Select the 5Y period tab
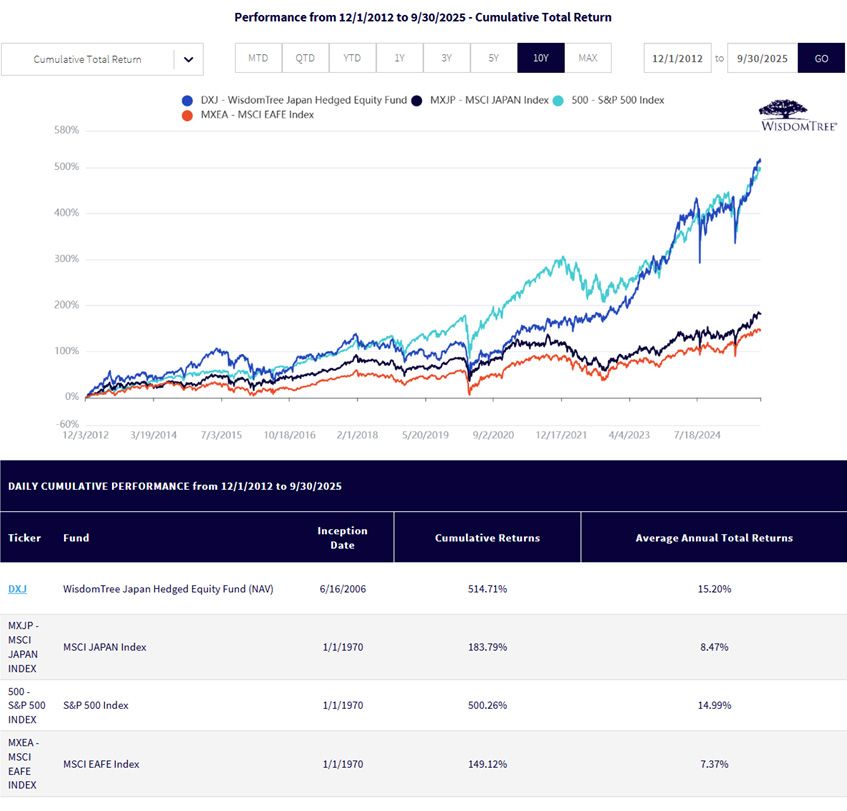This screenshot has height=811, width=847. tap(494, 58)
